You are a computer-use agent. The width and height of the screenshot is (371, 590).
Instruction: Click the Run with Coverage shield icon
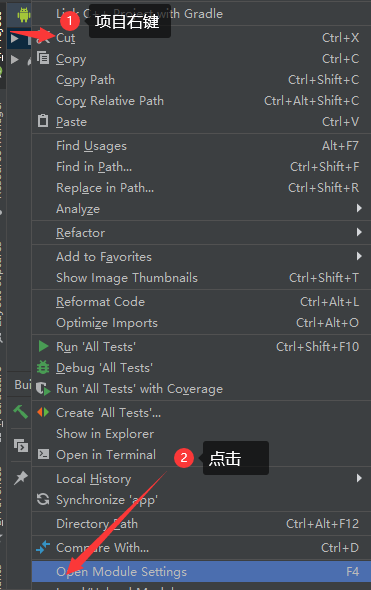point(43,389)
